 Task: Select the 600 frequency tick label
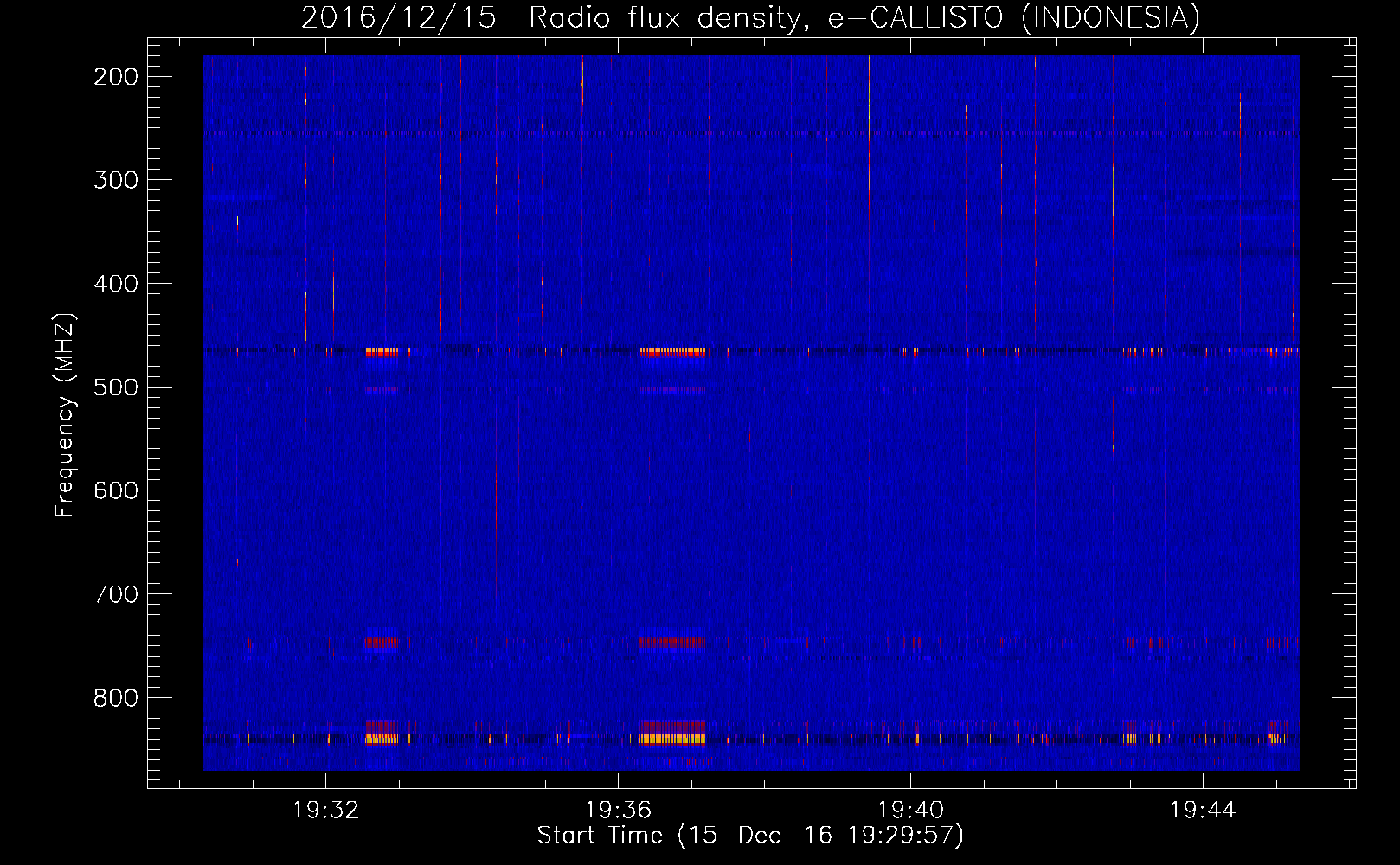[x=115, y=490]
